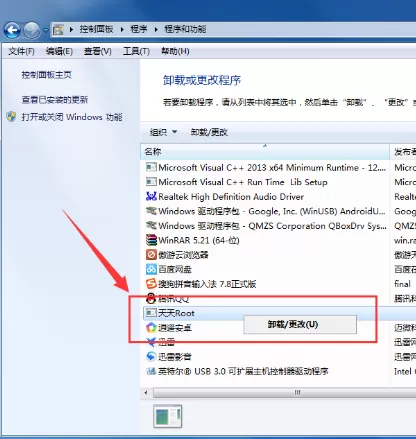The image size is (416, 439).
Task: Select Windows 驱动程序包 Google, Inc. entry
Action: [x=272, y=211]
